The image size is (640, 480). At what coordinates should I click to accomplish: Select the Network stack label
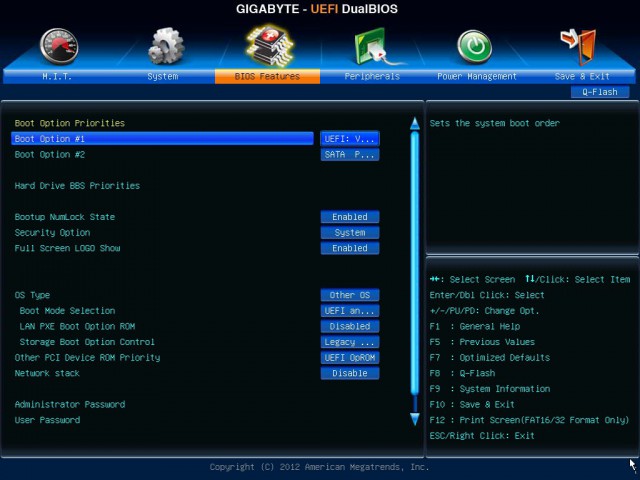pyautogui.click(x=47, y=373)
